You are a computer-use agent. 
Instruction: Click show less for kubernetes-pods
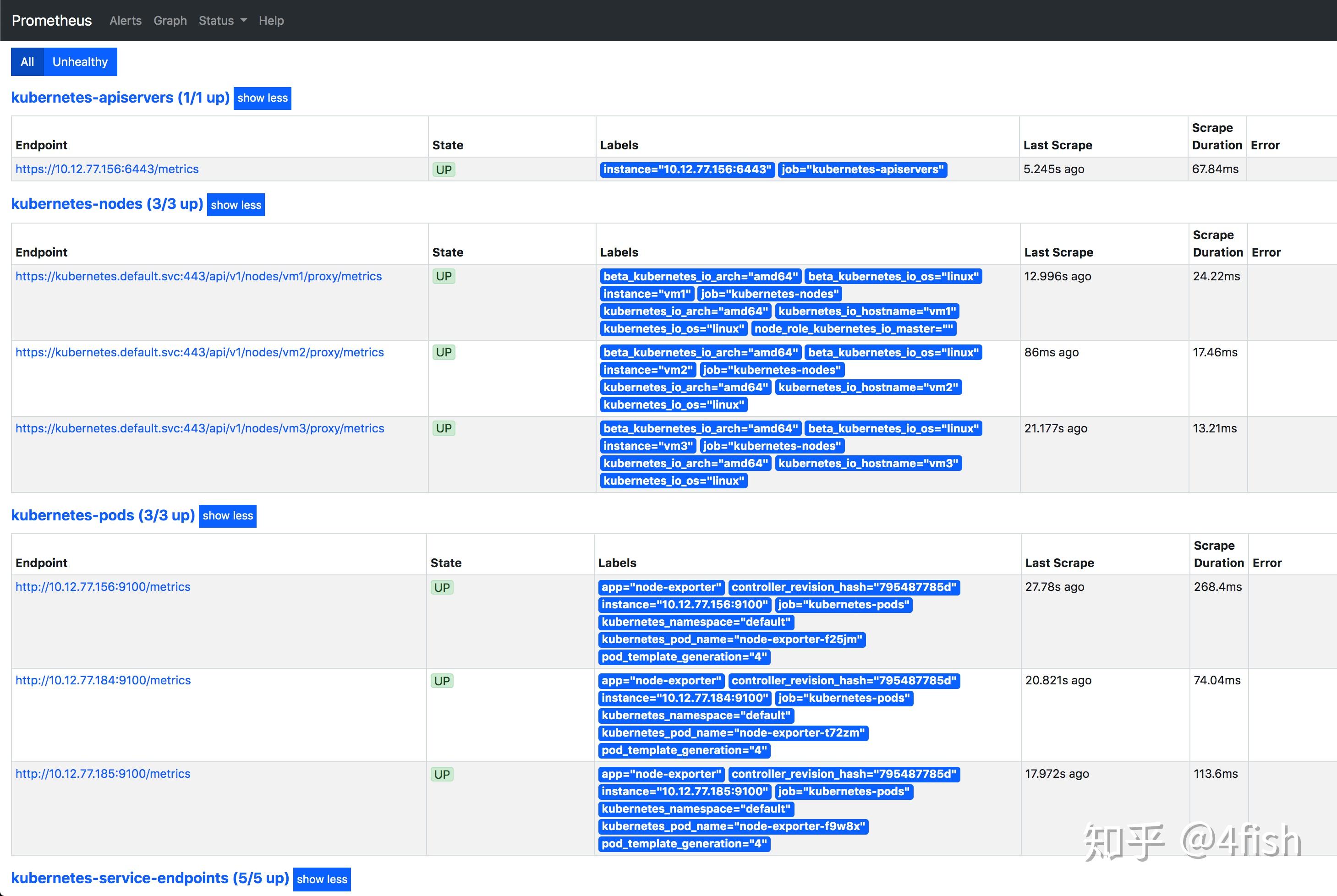(228, 516)
